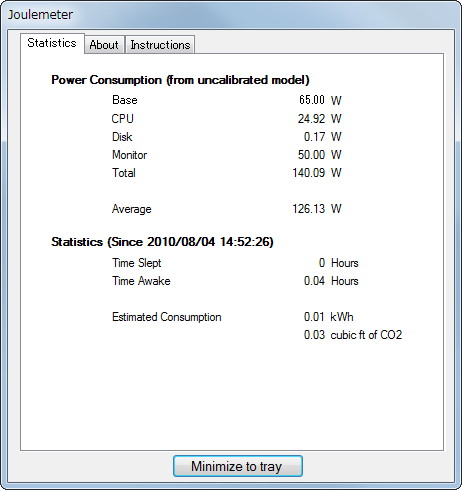Click the 0.04 Hours awake value
Viewport: 462px width, 490px height.
331,281
